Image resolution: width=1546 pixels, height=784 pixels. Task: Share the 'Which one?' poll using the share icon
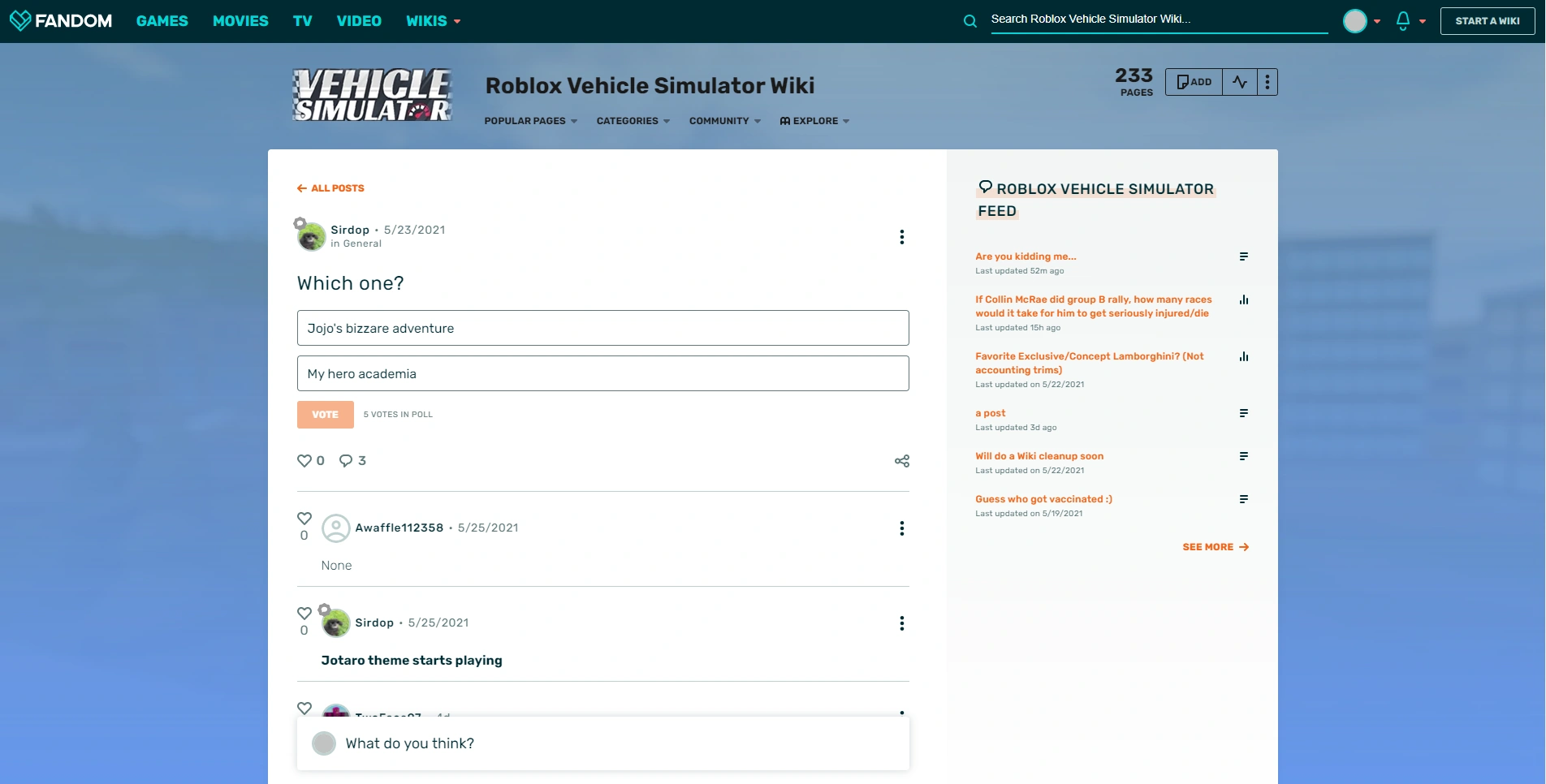900,460
